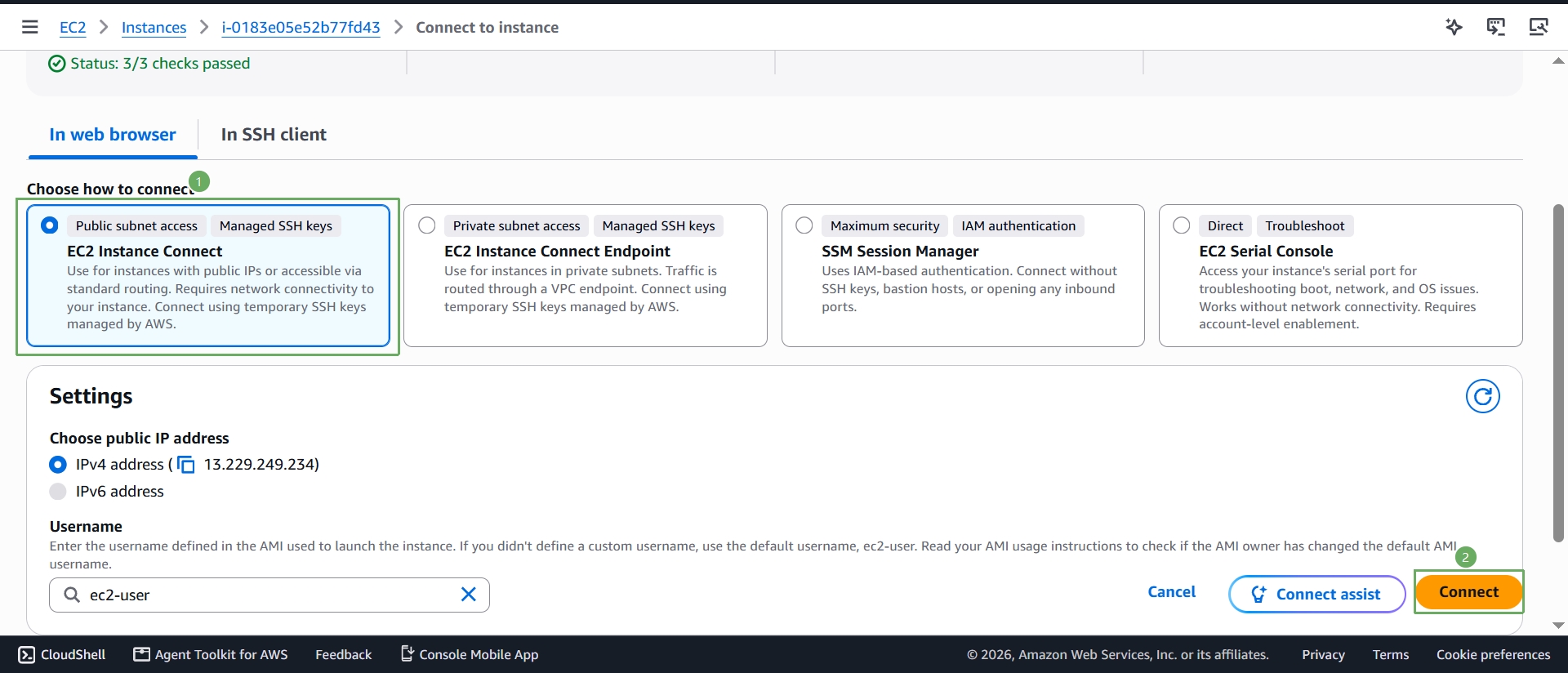Open Cookie preferences
Viewport: 1568px width, 673px height.
(x=1494, y=654)
